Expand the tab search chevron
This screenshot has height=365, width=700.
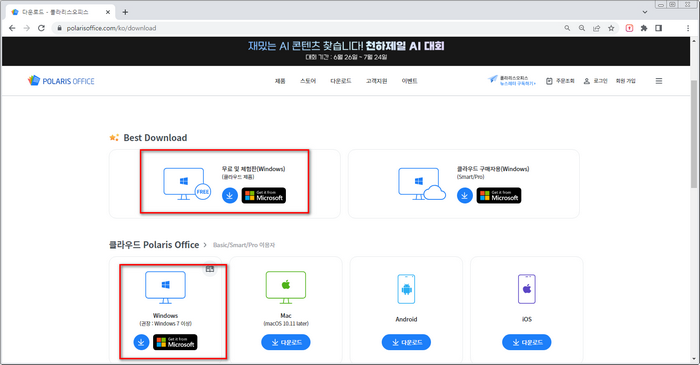pyautogui.click(x=645, y=12)
